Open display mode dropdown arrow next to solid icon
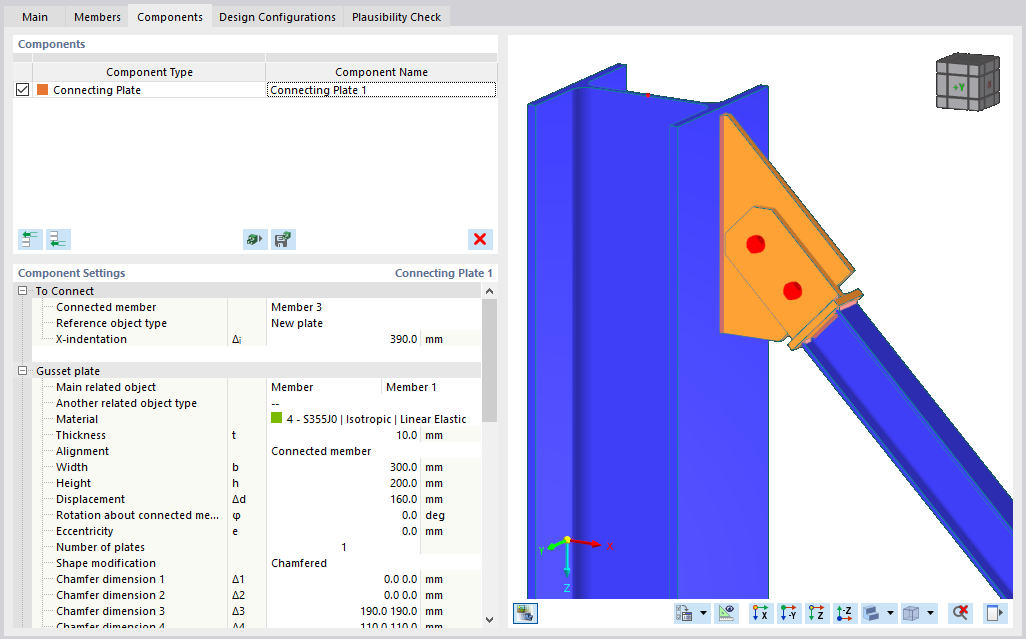1026x639 pixels. (891, 613)
